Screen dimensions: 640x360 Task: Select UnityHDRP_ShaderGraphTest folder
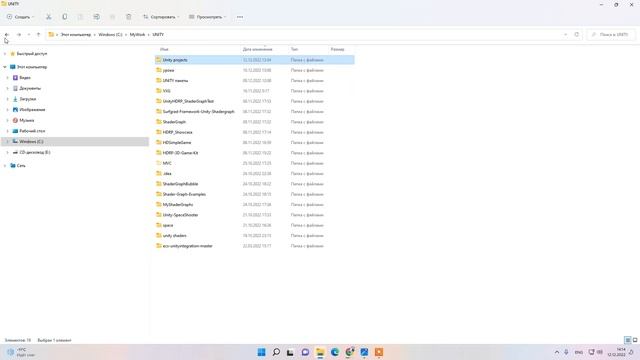coord(188,101)
